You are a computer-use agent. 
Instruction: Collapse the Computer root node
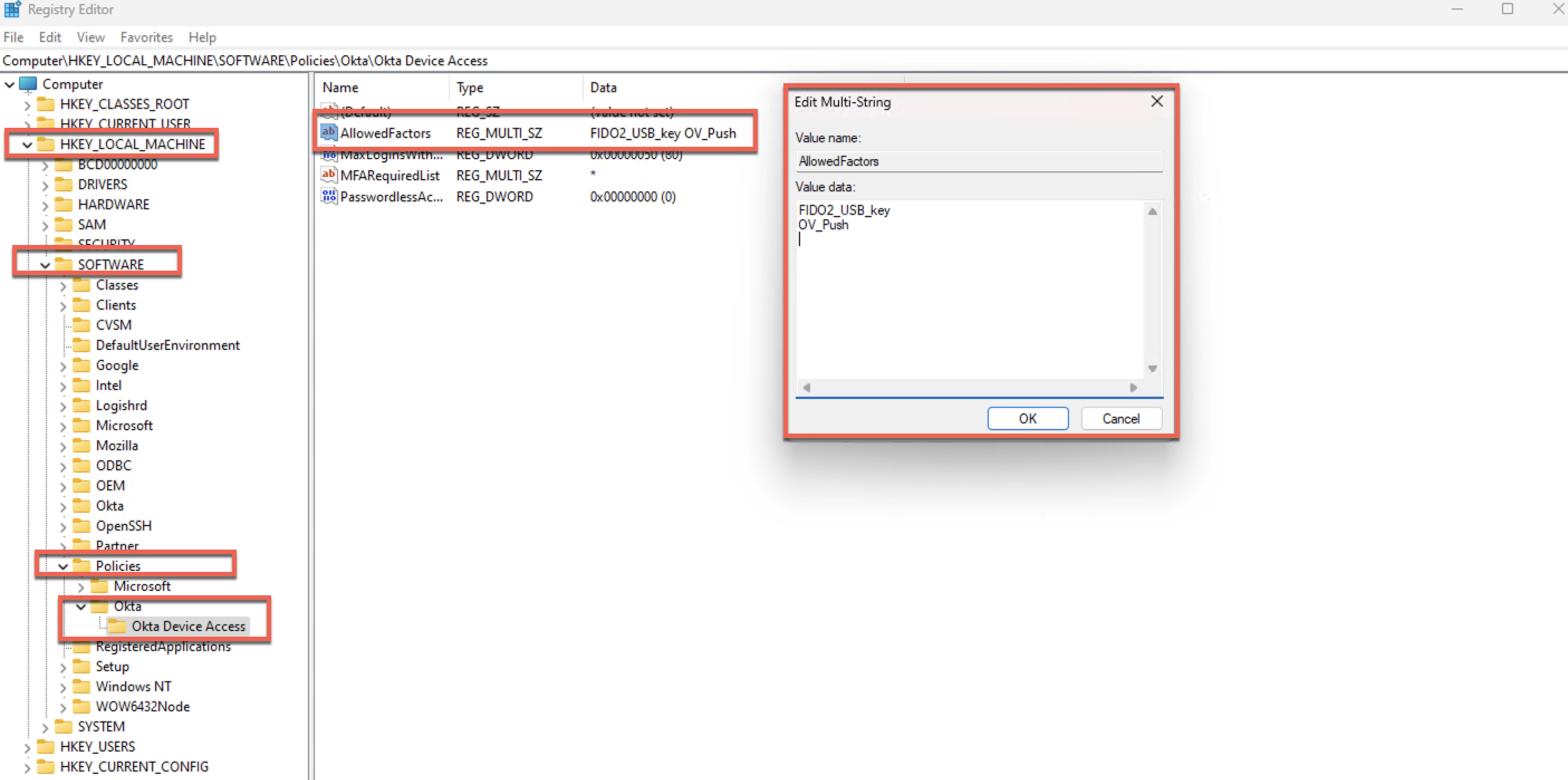pyautogui.click(x=9, y=85)
